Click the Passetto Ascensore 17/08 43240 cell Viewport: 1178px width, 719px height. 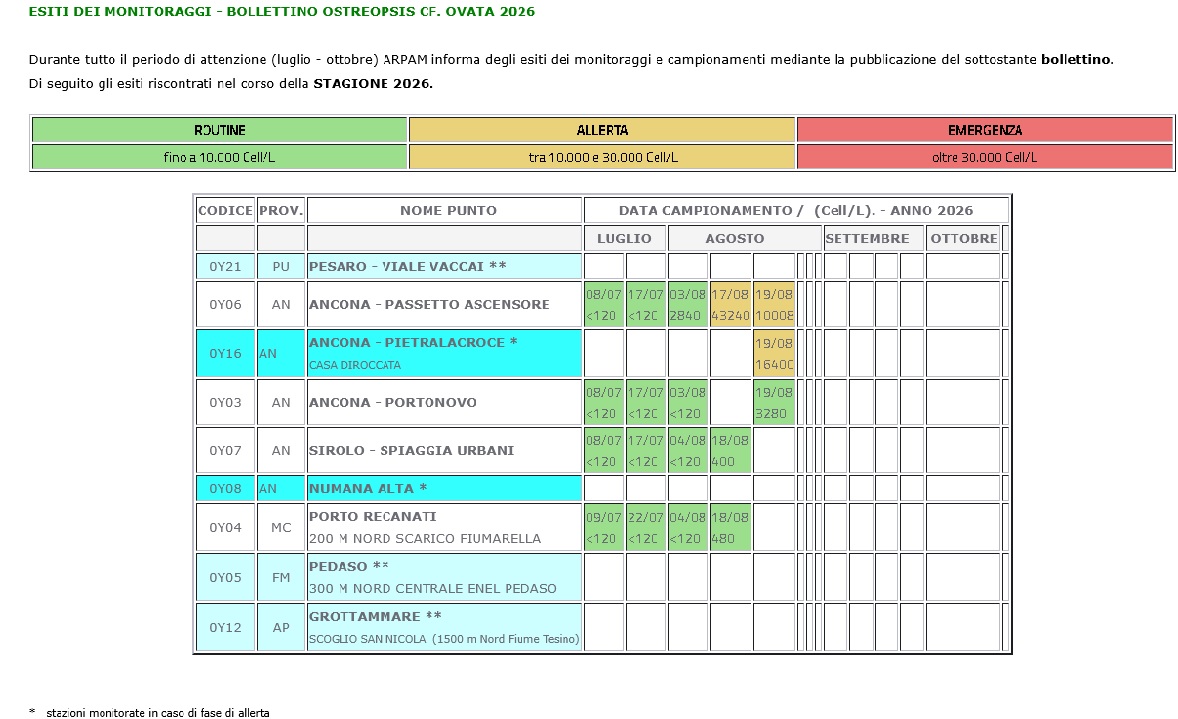pos(730,304)
